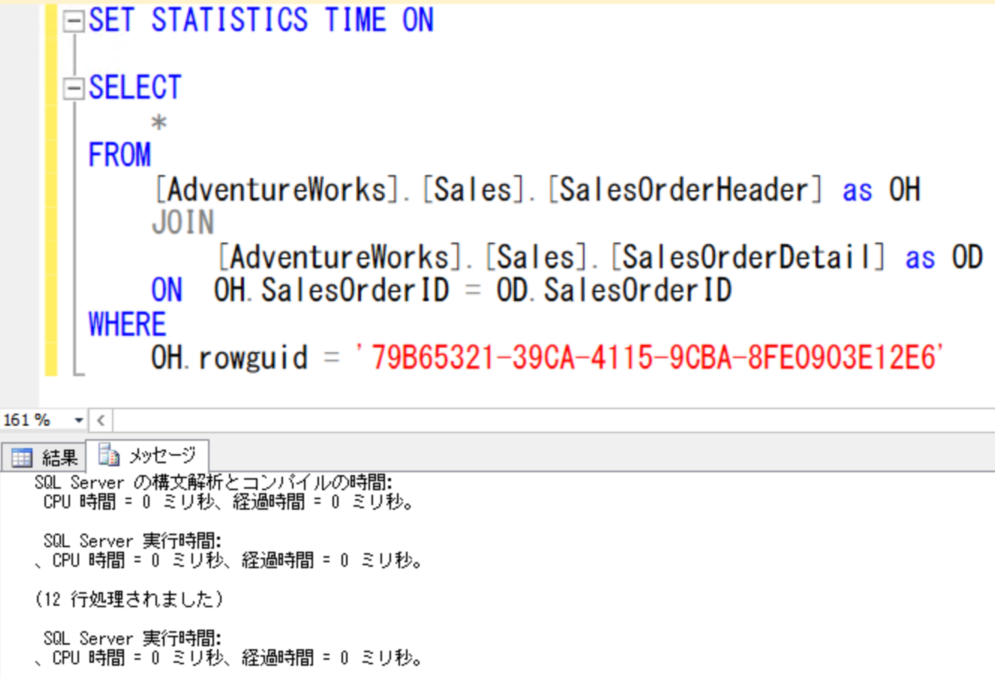Screen dimensions: 995x678
Task: Click the JOIN keyword in the query
Action: pos(180,222)
